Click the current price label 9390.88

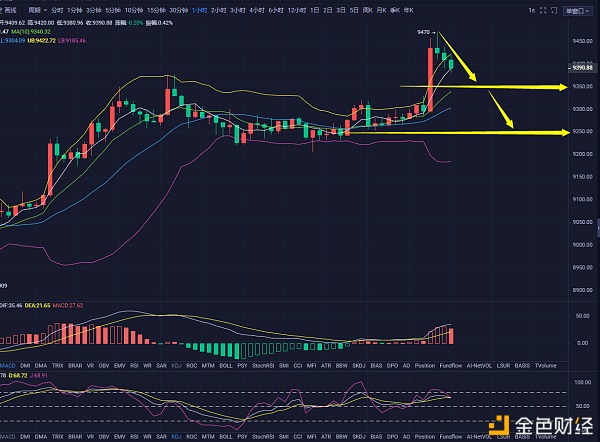click(x=582, y=68)
